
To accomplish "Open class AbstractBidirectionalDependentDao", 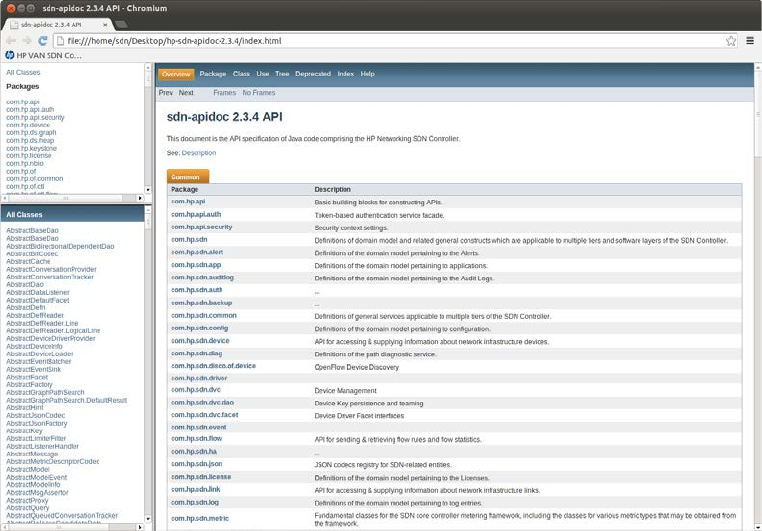I will tap(60, 246).
